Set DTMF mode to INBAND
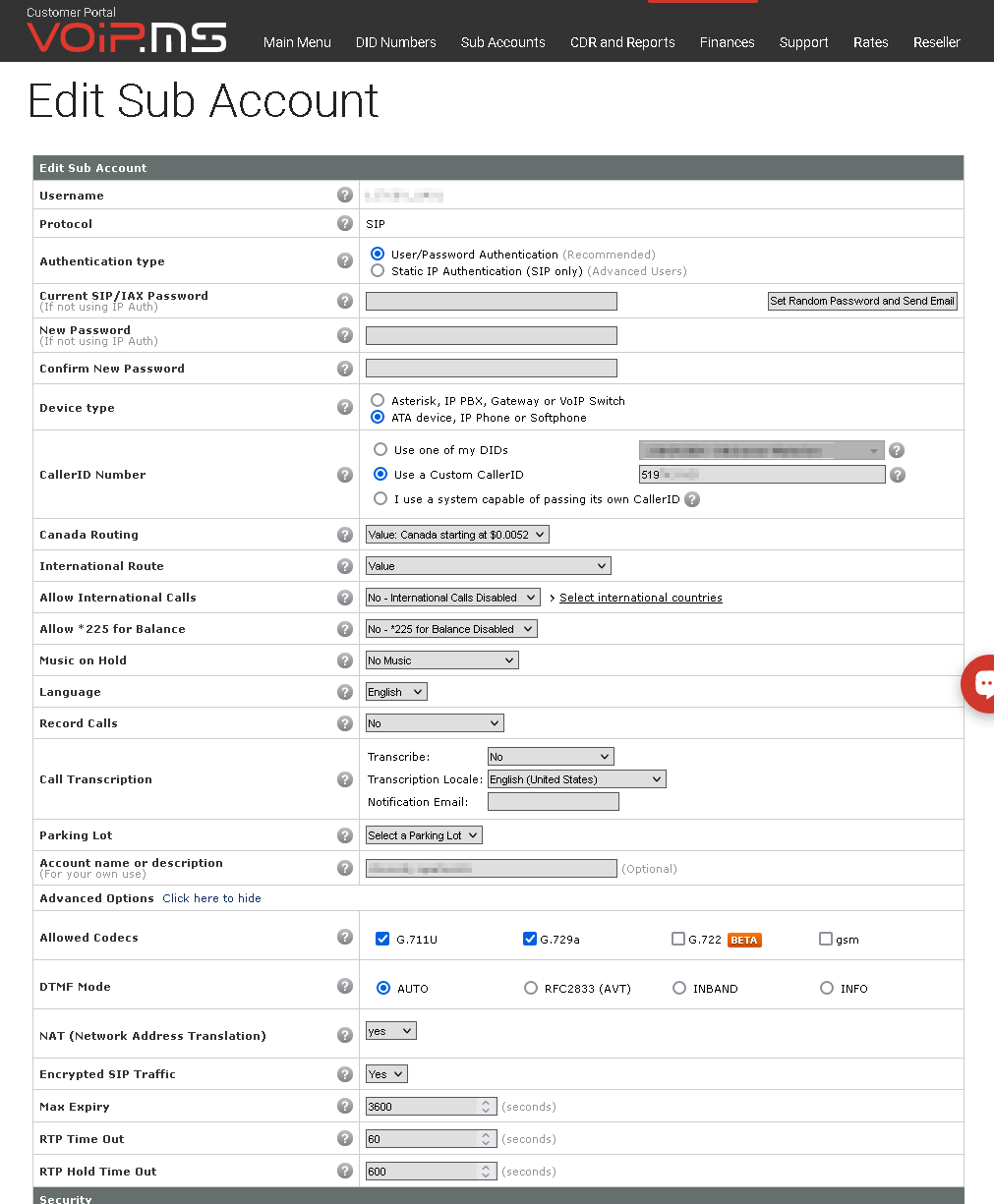The height and width of the screenshot is (1204, 994). (679, 988)
